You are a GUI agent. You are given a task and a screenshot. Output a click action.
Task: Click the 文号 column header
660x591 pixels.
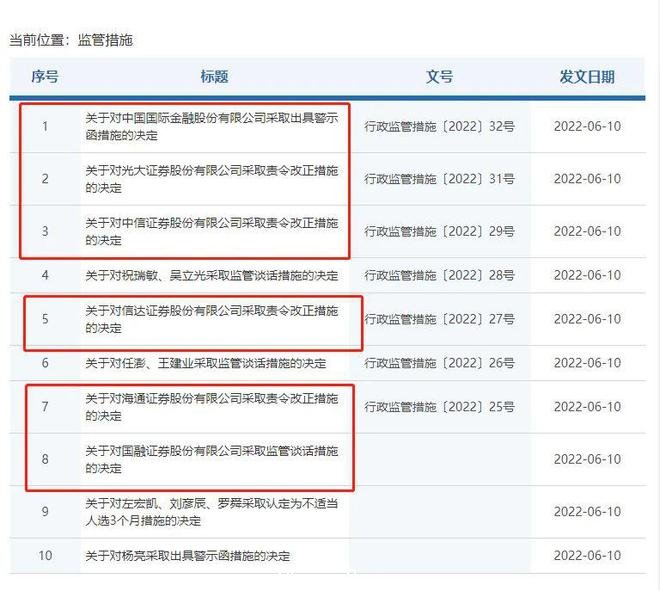tap(439, 77)
